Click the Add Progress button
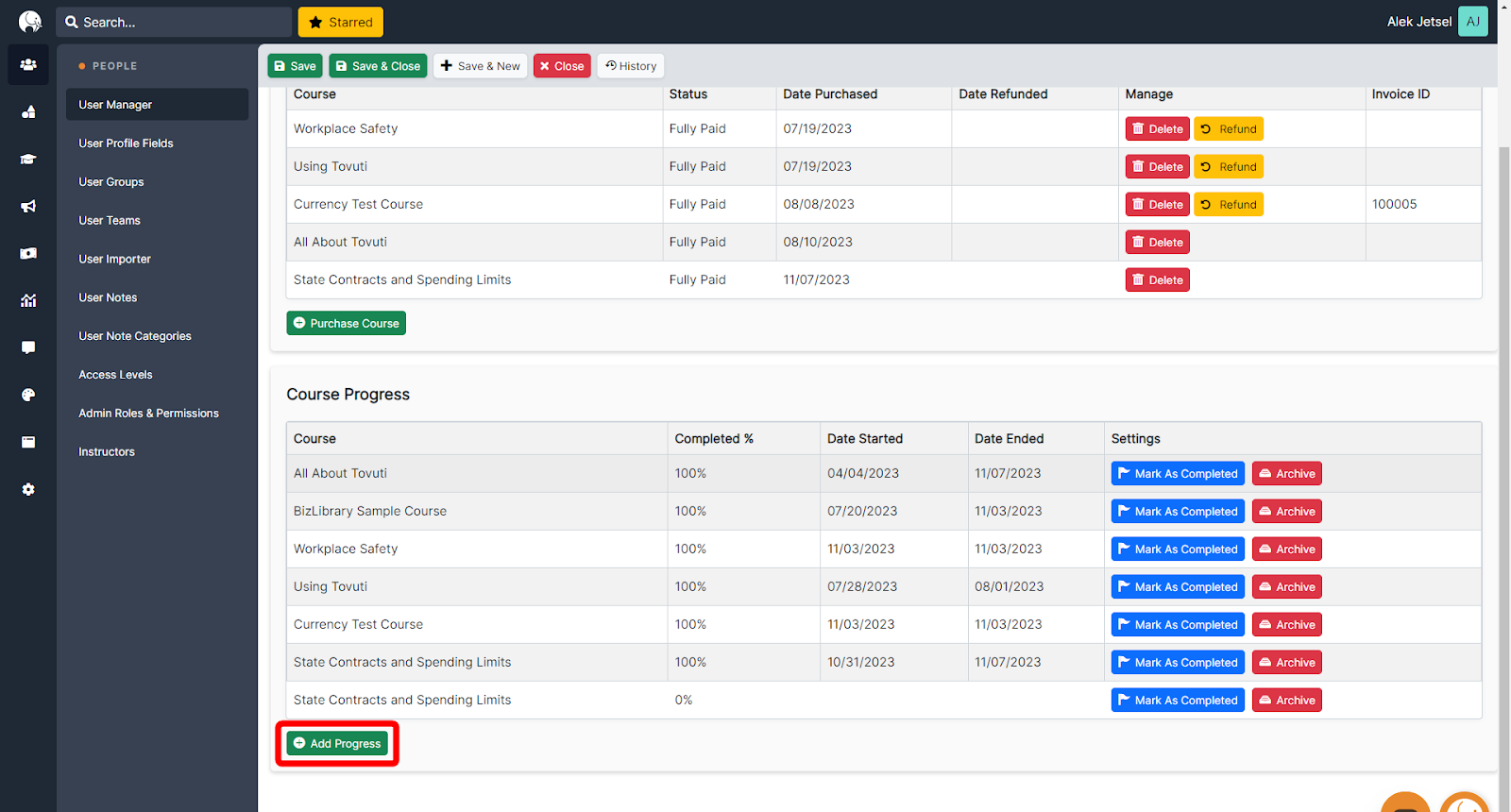1511x812 pixels. click(337, 744)
